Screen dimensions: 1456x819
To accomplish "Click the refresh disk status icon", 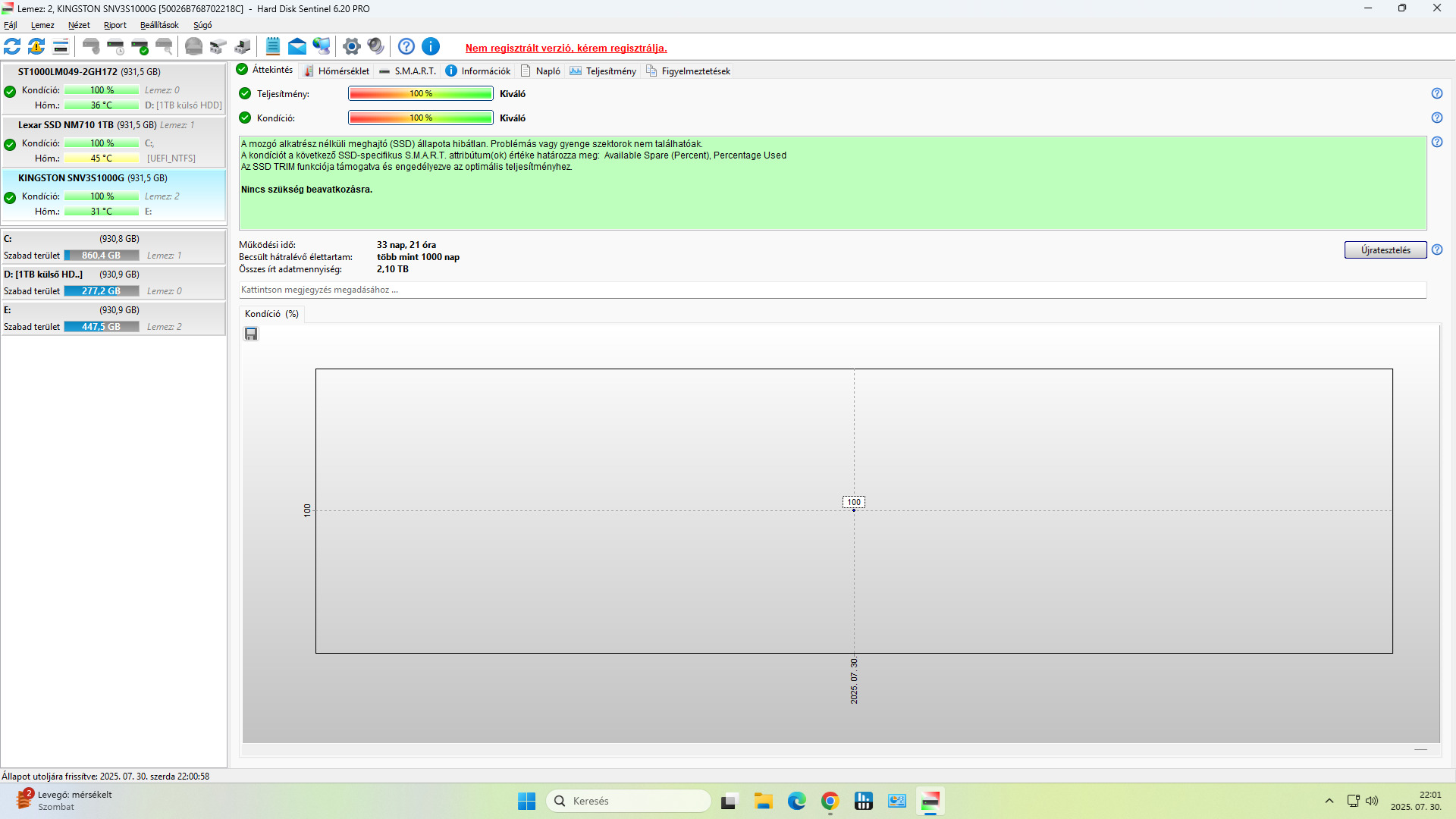I will click(13, 47).
